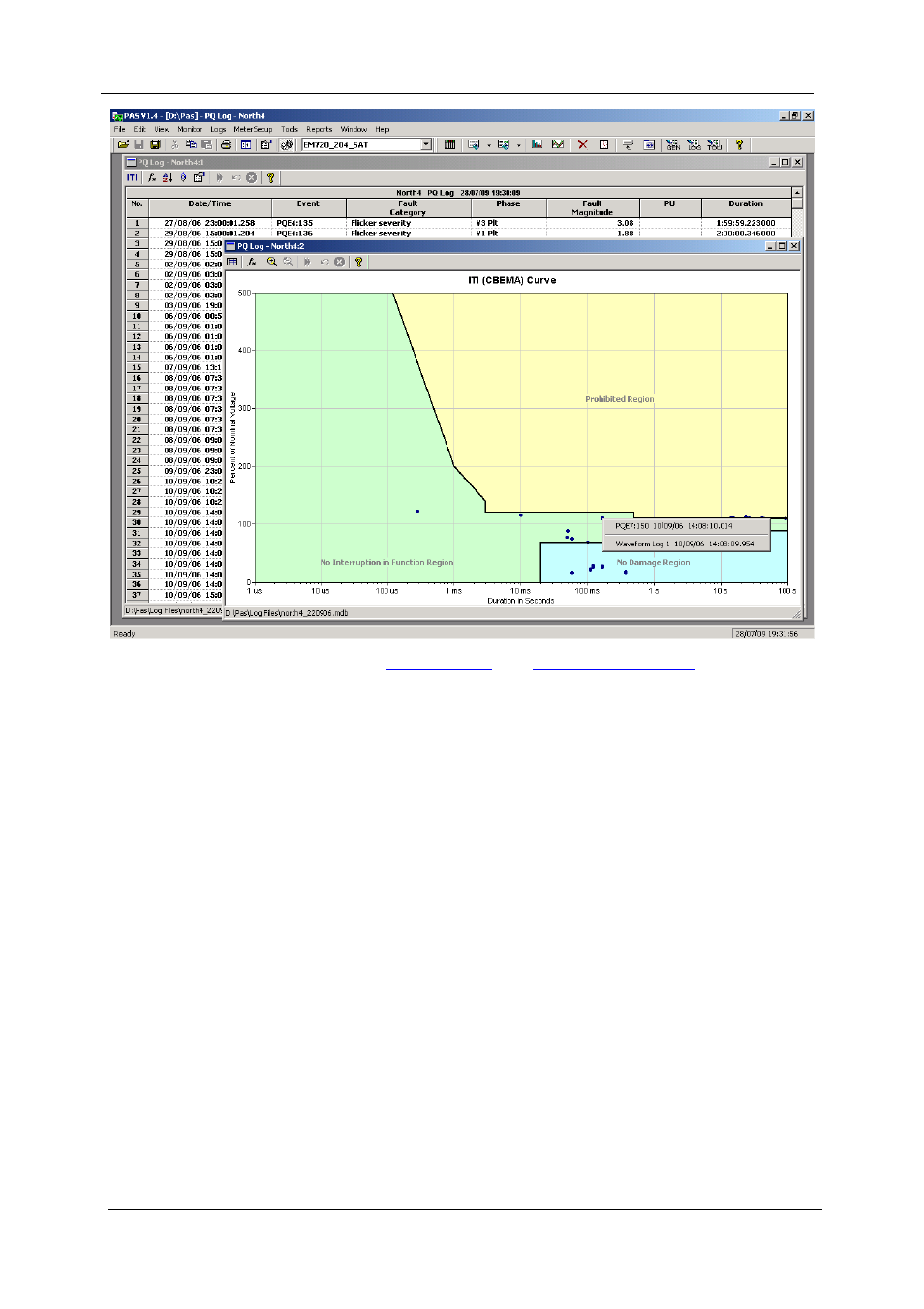This screenshot has height=1309, width=924.
Task: Click the yellow help icon in main toolbar
Action: (739, 145)
